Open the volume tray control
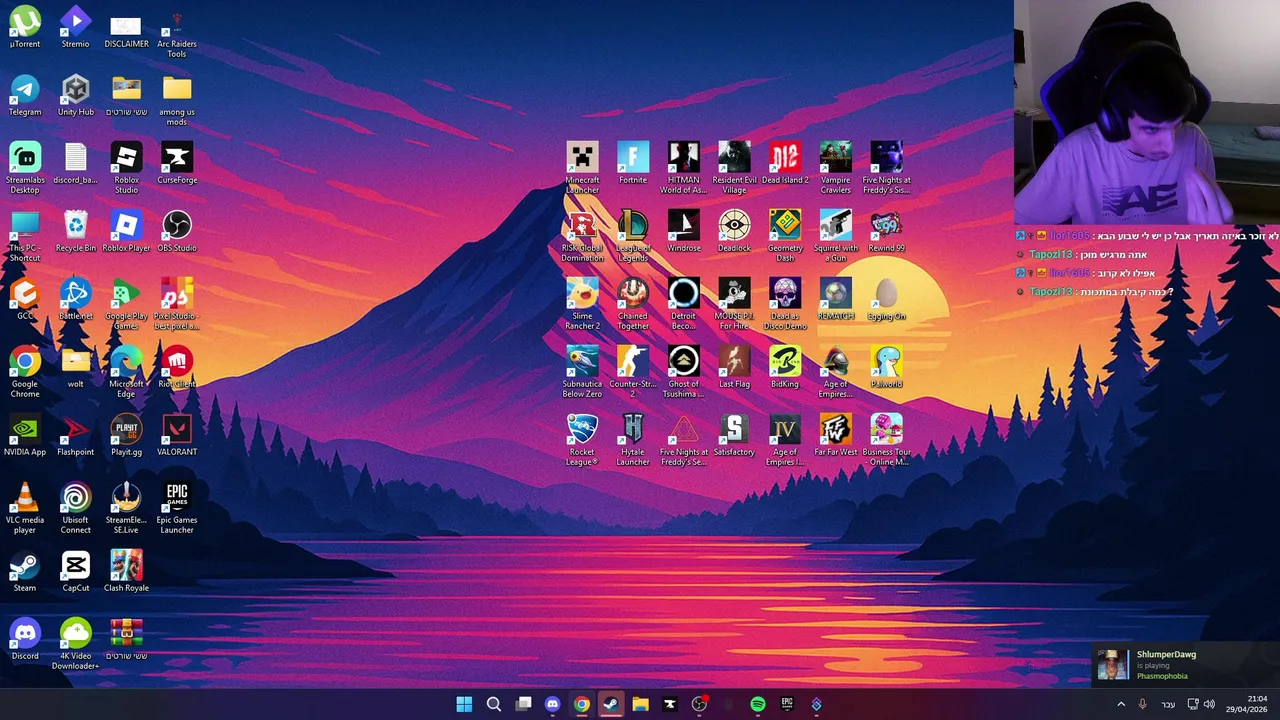 point(1209,704)
